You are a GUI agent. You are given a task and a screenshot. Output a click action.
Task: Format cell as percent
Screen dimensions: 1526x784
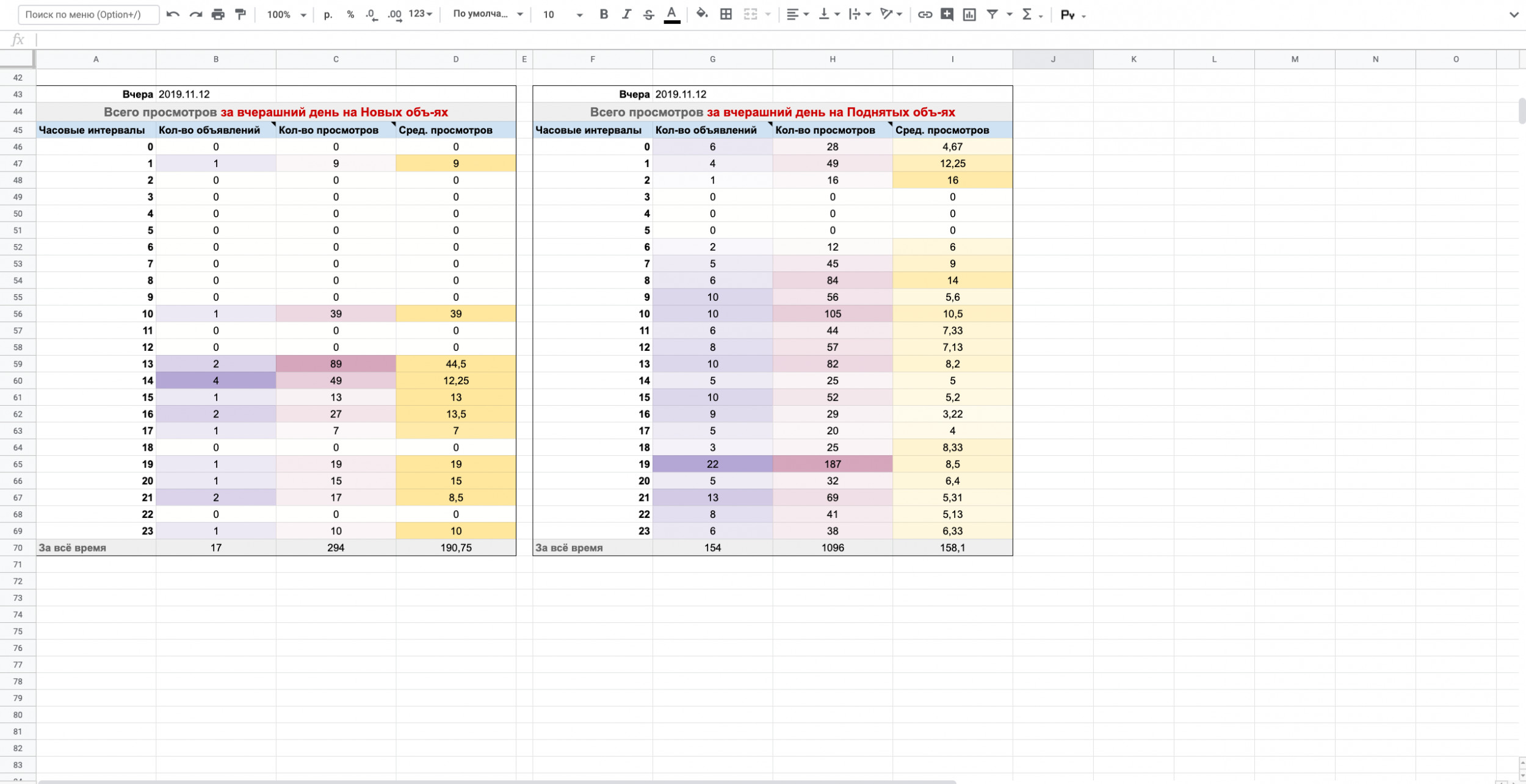pos(350,14)
